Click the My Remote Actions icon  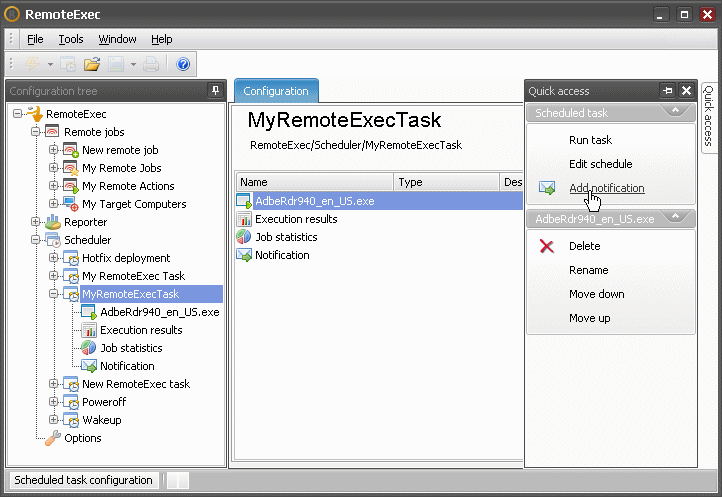(70, 186)
